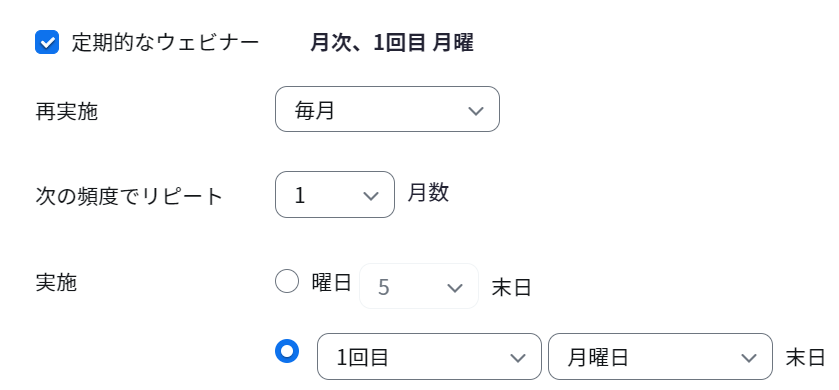Open the repeat interval dropdown showing 1
The height and width of the screenshot is (390, 839).
click(x=335, y=195)
